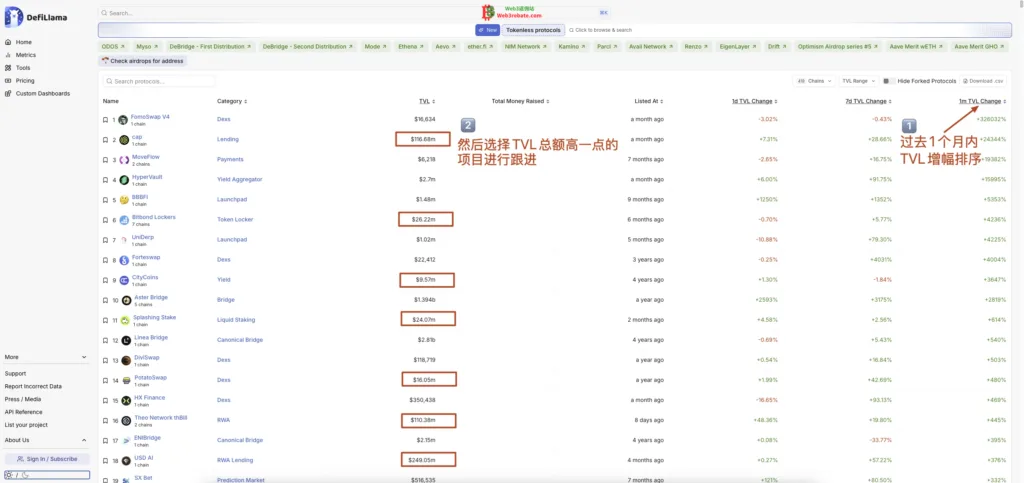Bookmark the Bitbond Lockers row

click(105, 220)
